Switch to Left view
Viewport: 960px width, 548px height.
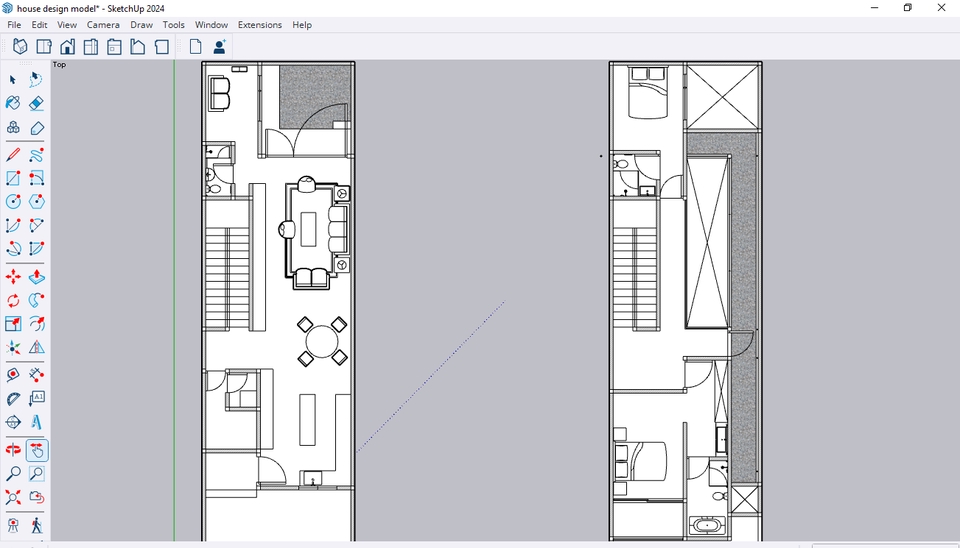[138, 47]
